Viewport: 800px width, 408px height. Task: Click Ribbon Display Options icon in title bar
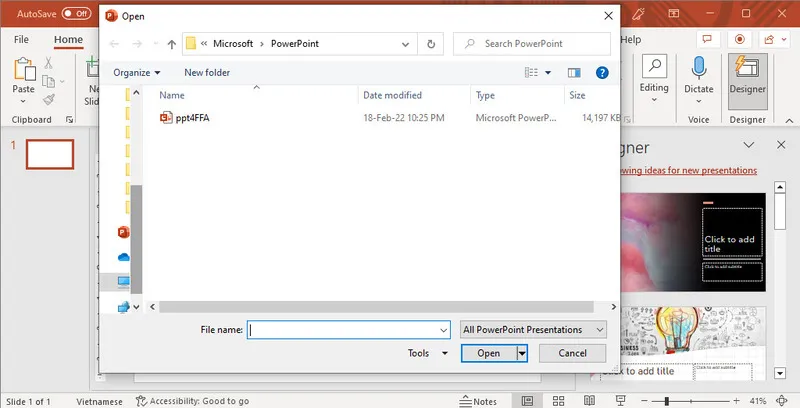[674, 14]
